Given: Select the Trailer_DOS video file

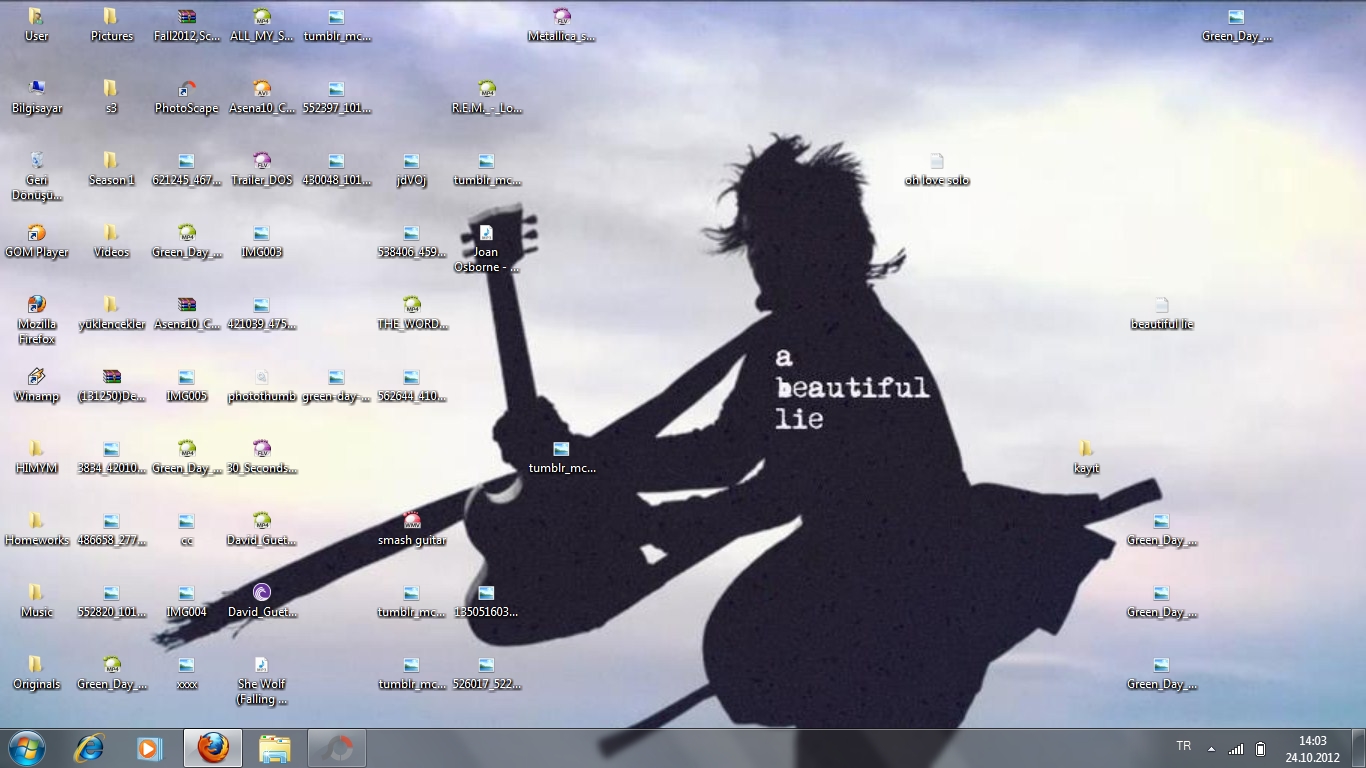Looking at the screenshot, I should tap(261, 169).
